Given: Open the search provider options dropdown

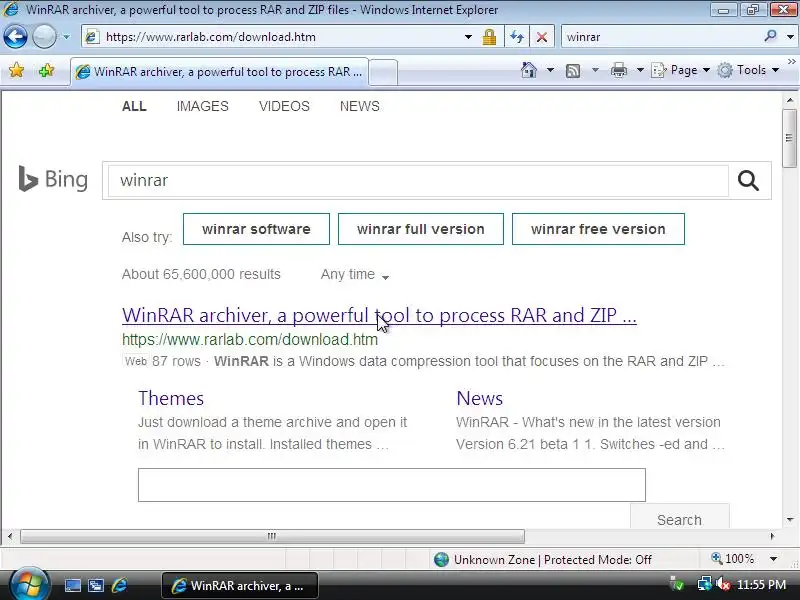Looking at the screenshot, I should (790, 37).
